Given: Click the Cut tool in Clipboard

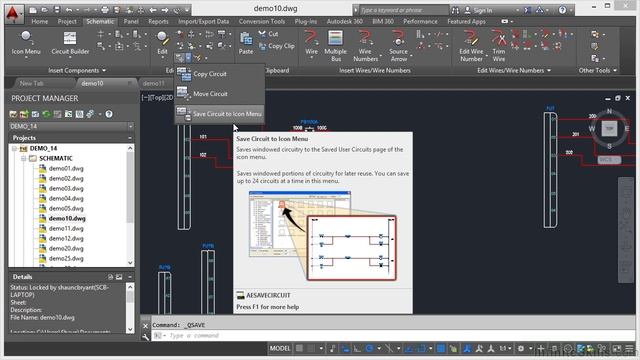Looking at the screenshot, I should pos(269,34).
